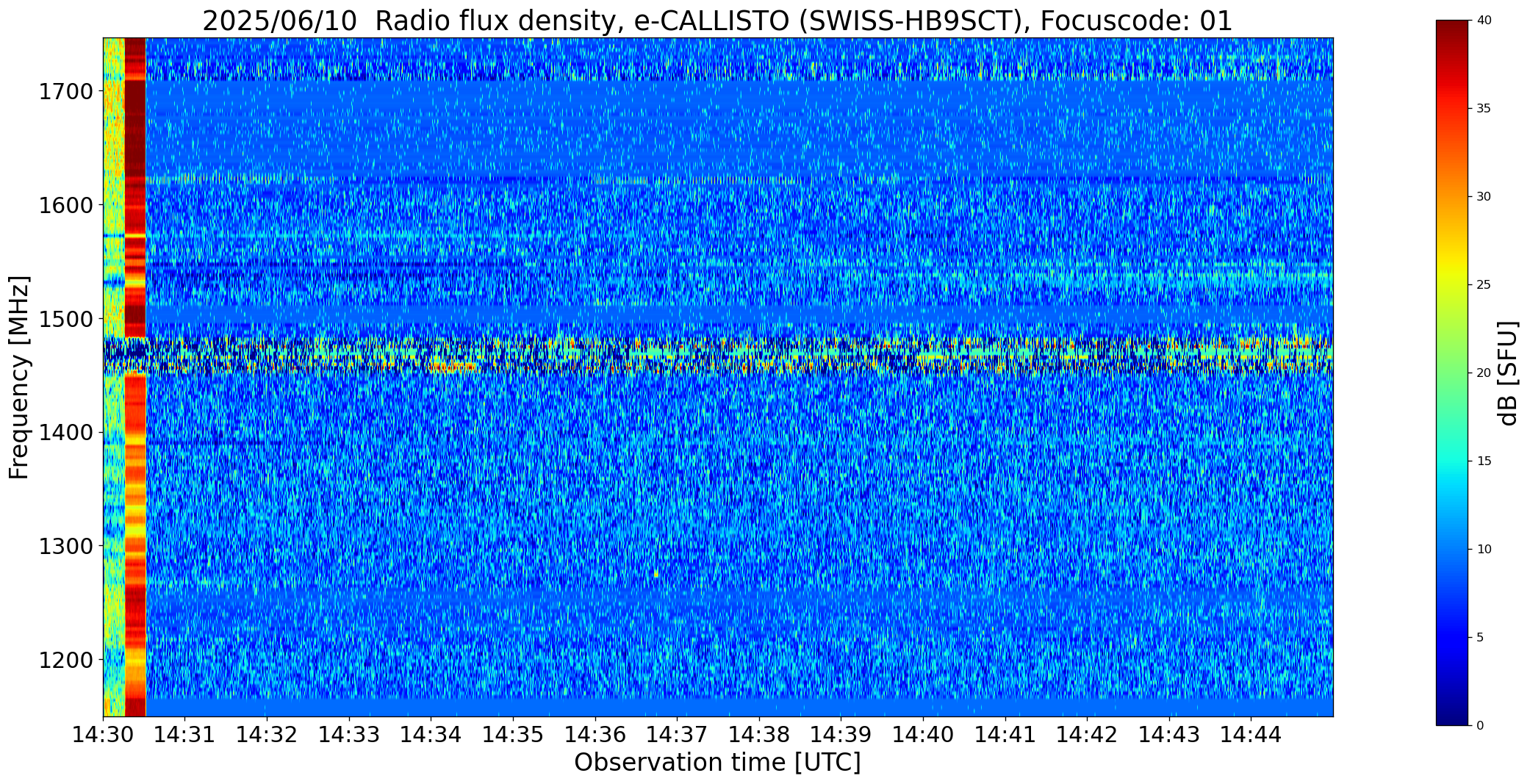Screen dimensions: 1530x784
Task: Click the 1500 frequency tick label
Action: (66, 319)
